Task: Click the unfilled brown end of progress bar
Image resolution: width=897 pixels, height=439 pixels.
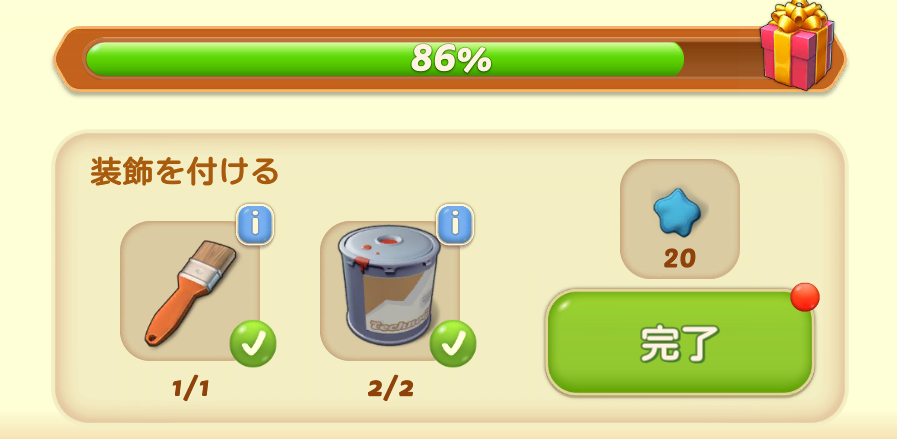Action: [722, 58]
